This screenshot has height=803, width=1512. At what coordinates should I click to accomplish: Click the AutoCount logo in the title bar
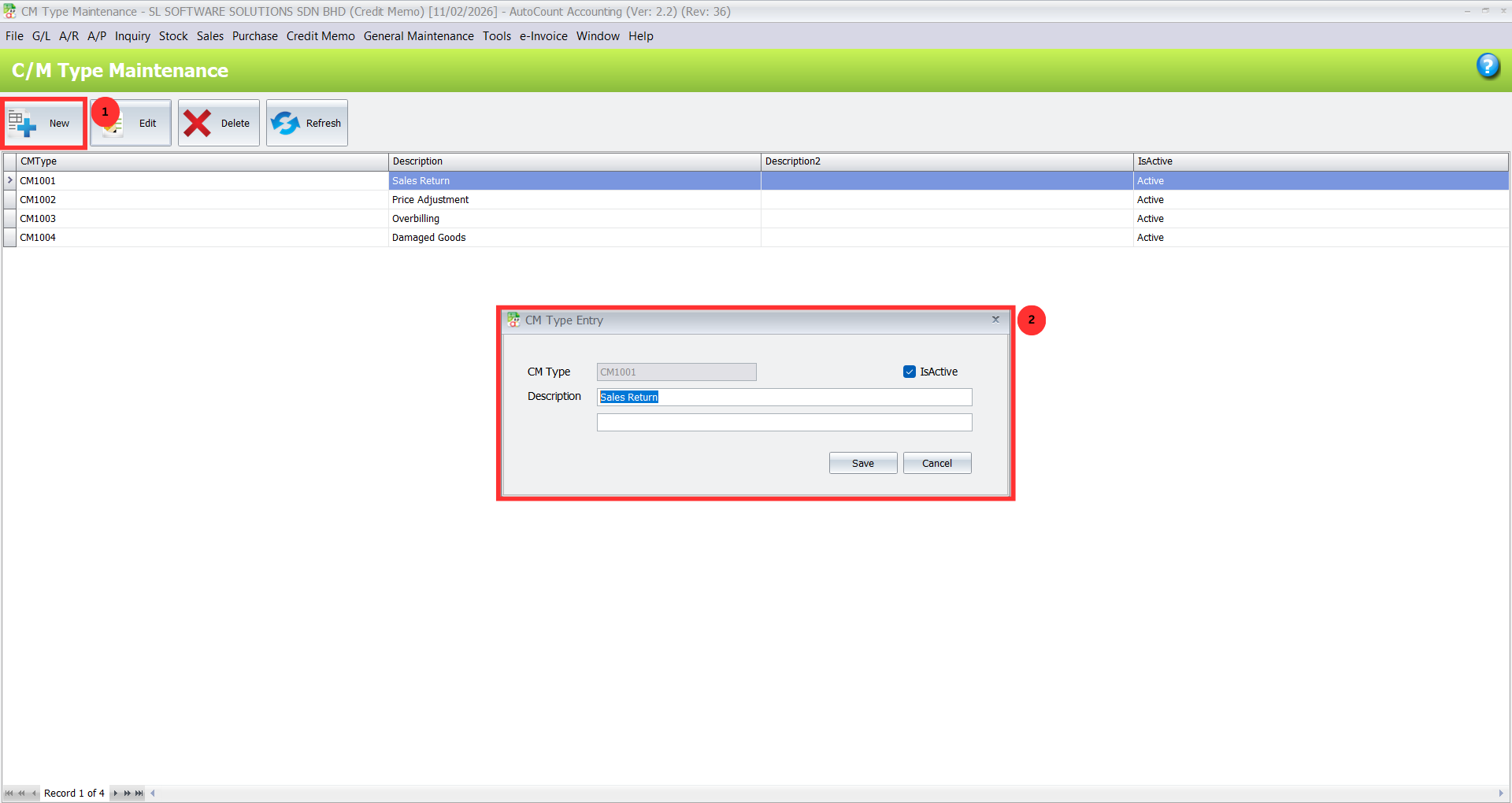(9, 11)
